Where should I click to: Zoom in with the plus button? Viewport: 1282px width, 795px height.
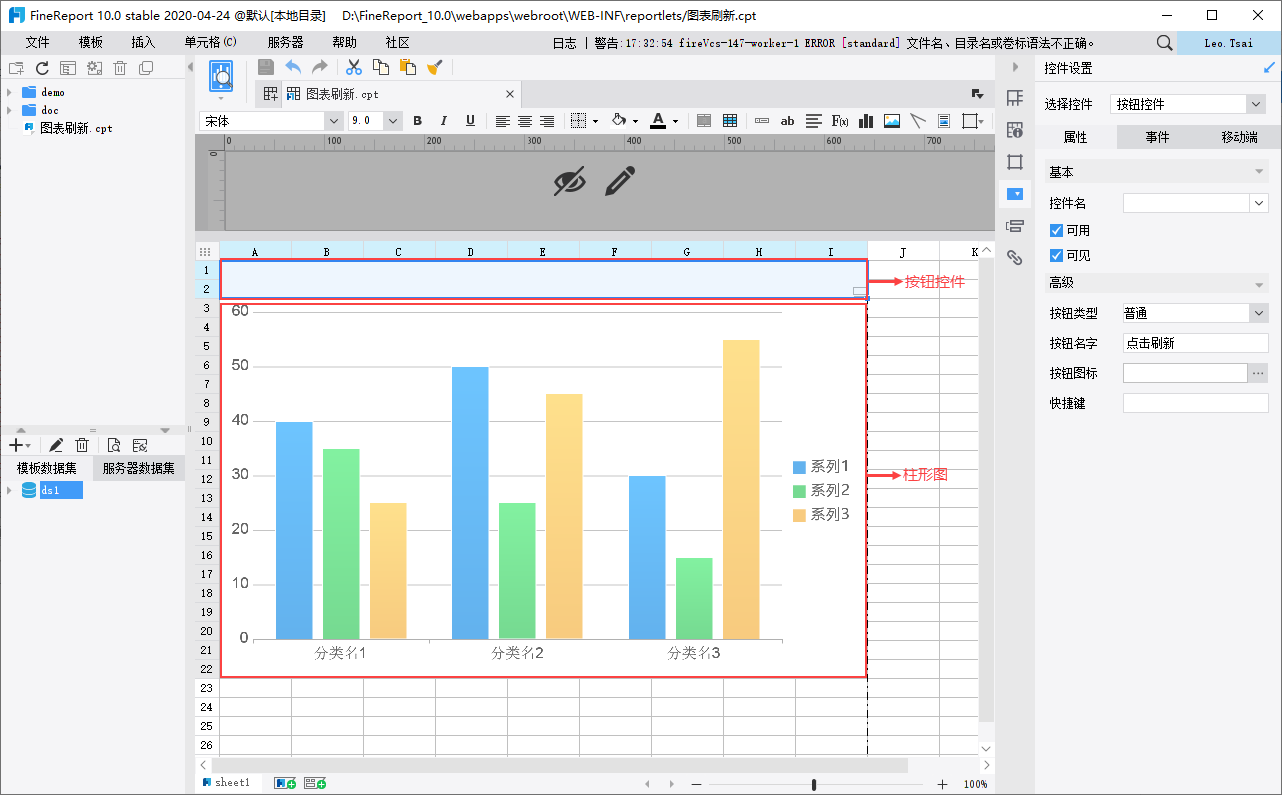coord(942,784)
